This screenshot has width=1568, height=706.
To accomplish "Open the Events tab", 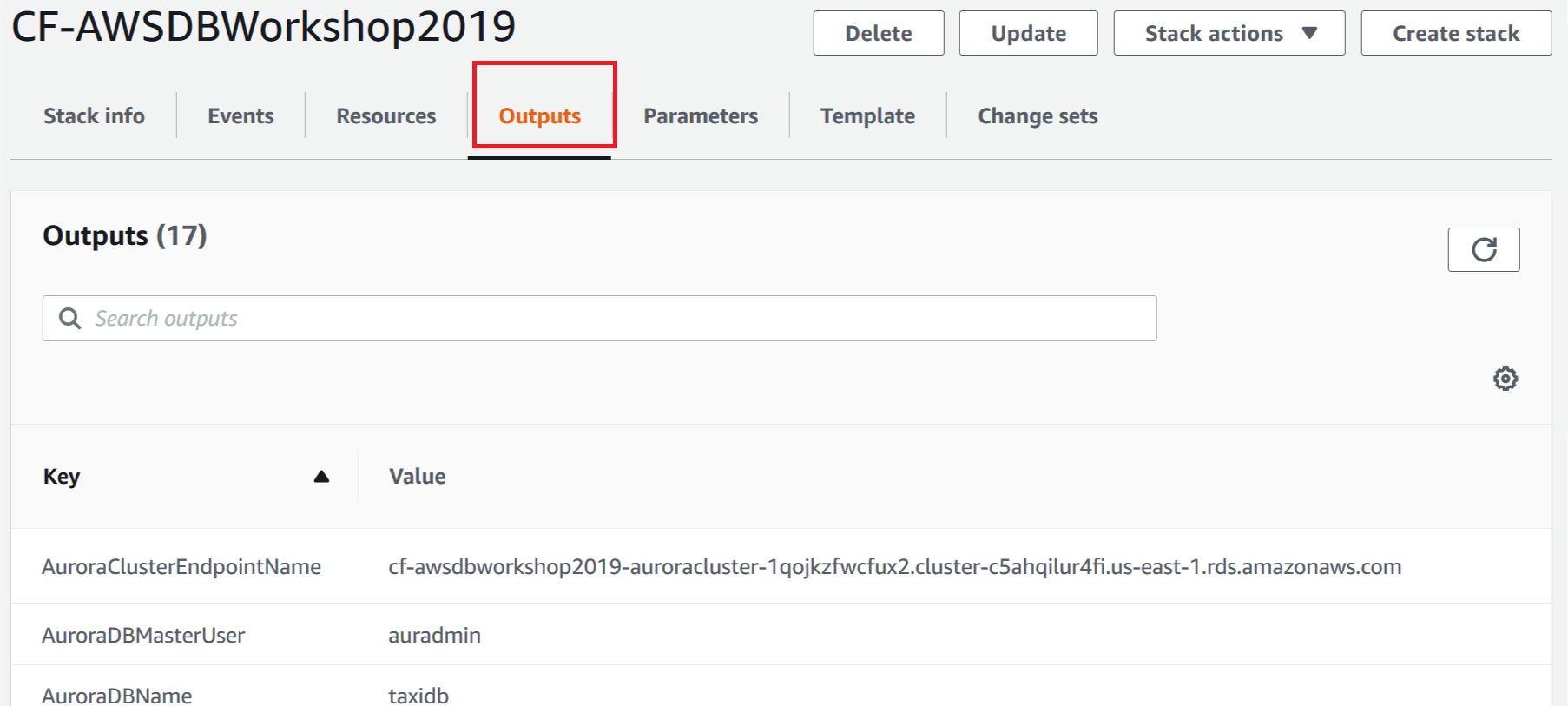I will (240, 115).
